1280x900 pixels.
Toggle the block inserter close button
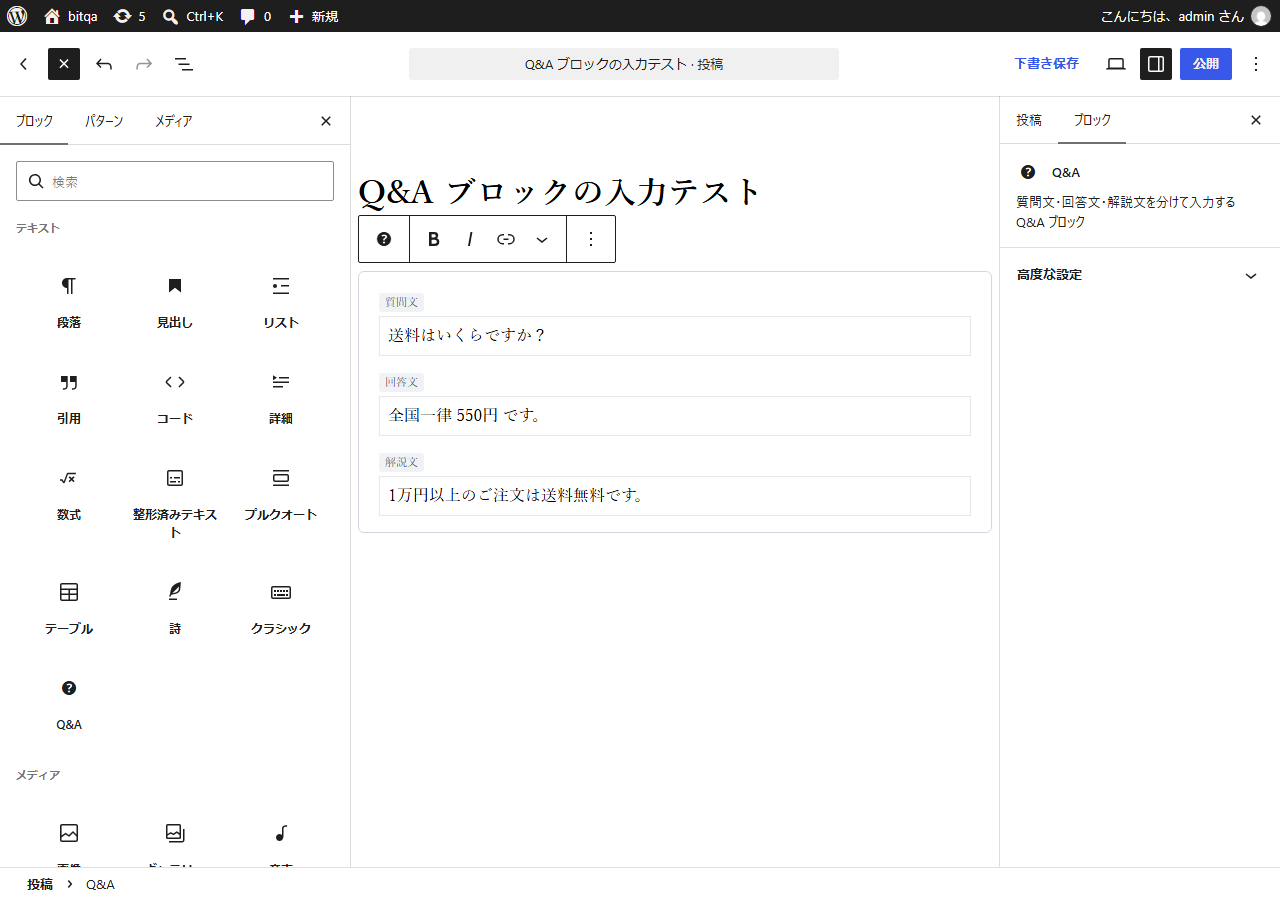coord(64,64)
